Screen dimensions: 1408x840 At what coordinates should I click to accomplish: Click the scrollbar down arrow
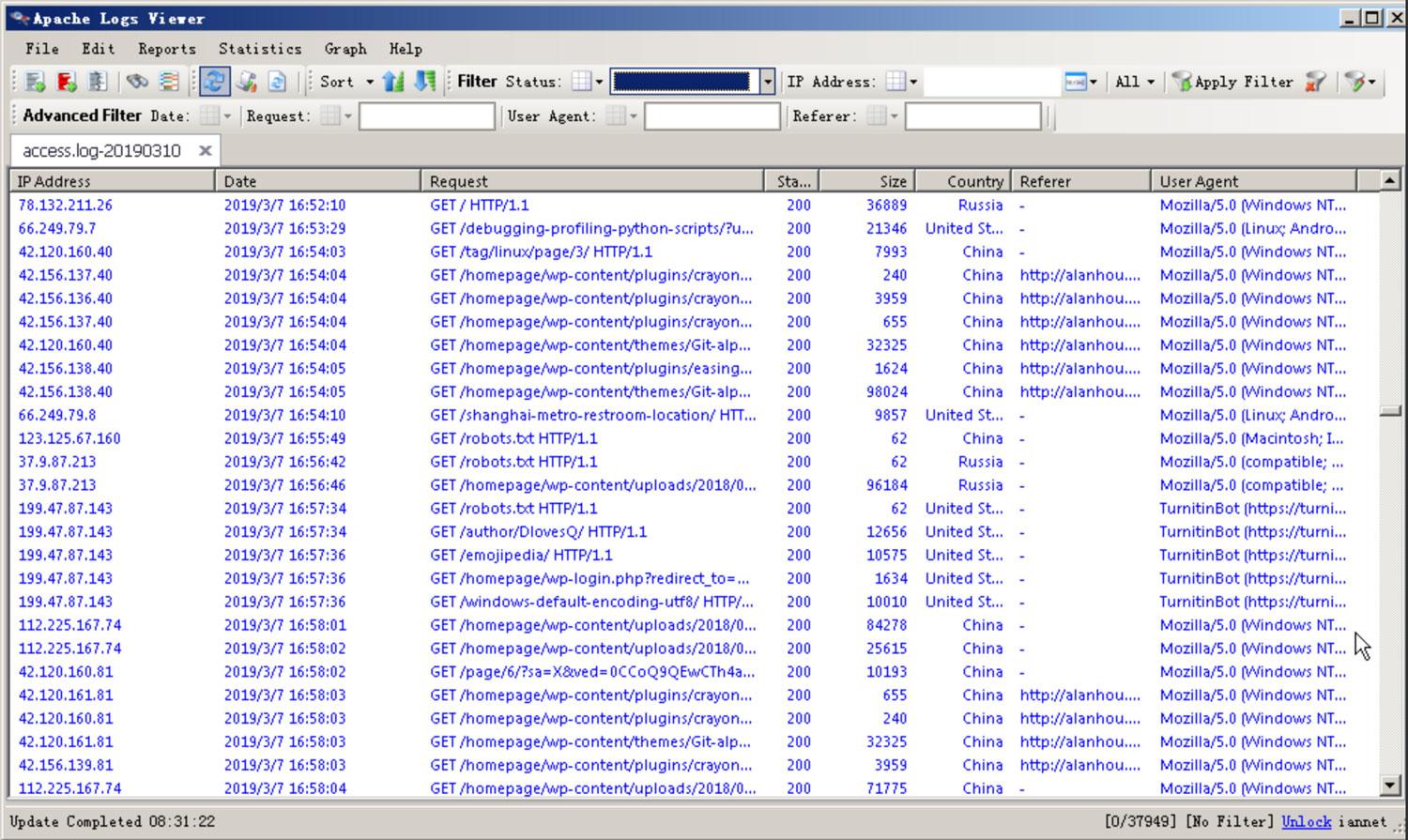(x=1390, y=786)
